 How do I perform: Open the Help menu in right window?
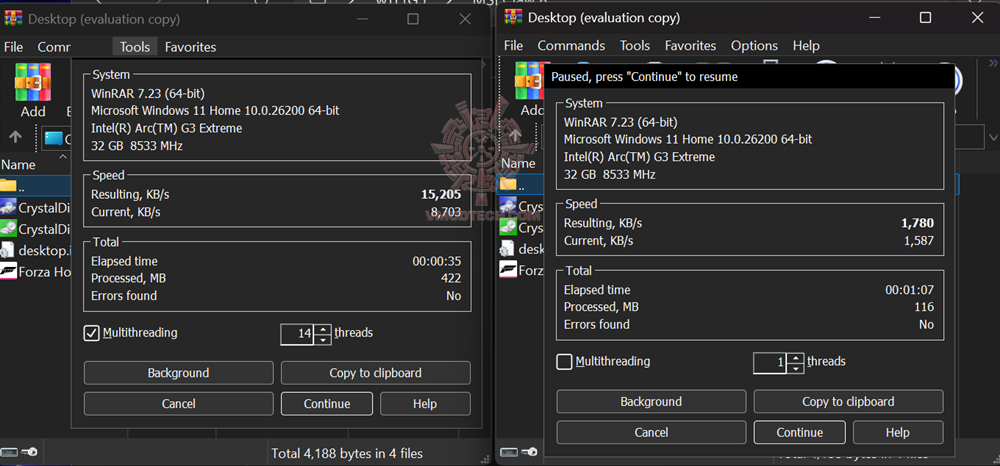805,46
